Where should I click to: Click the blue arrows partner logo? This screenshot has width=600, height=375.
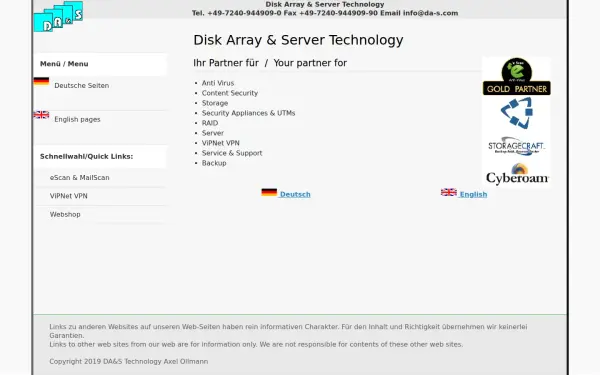(517, 113)
